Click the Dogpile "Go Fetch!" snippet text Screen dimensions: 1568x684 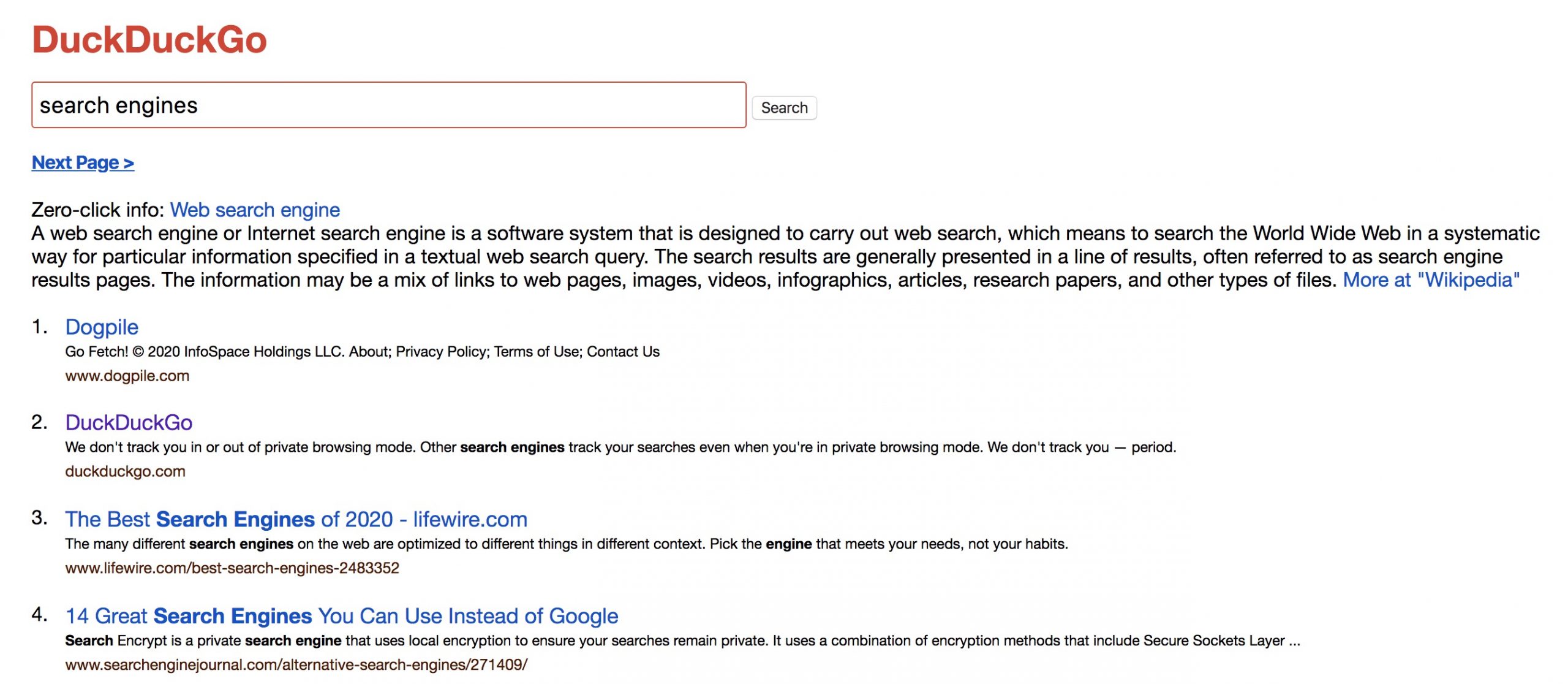[363, 352]
